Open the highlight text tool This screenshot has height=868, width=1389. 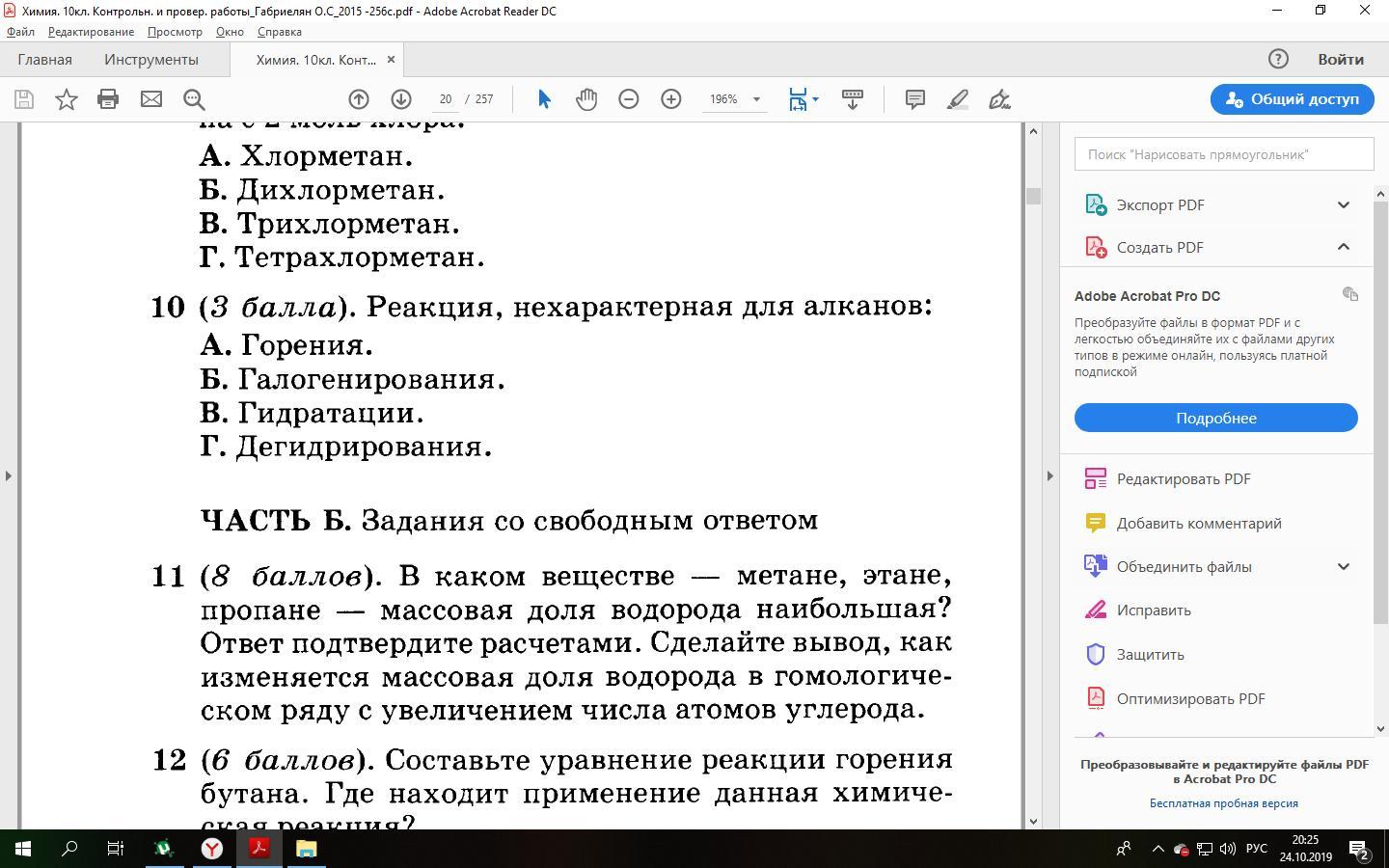957,99
